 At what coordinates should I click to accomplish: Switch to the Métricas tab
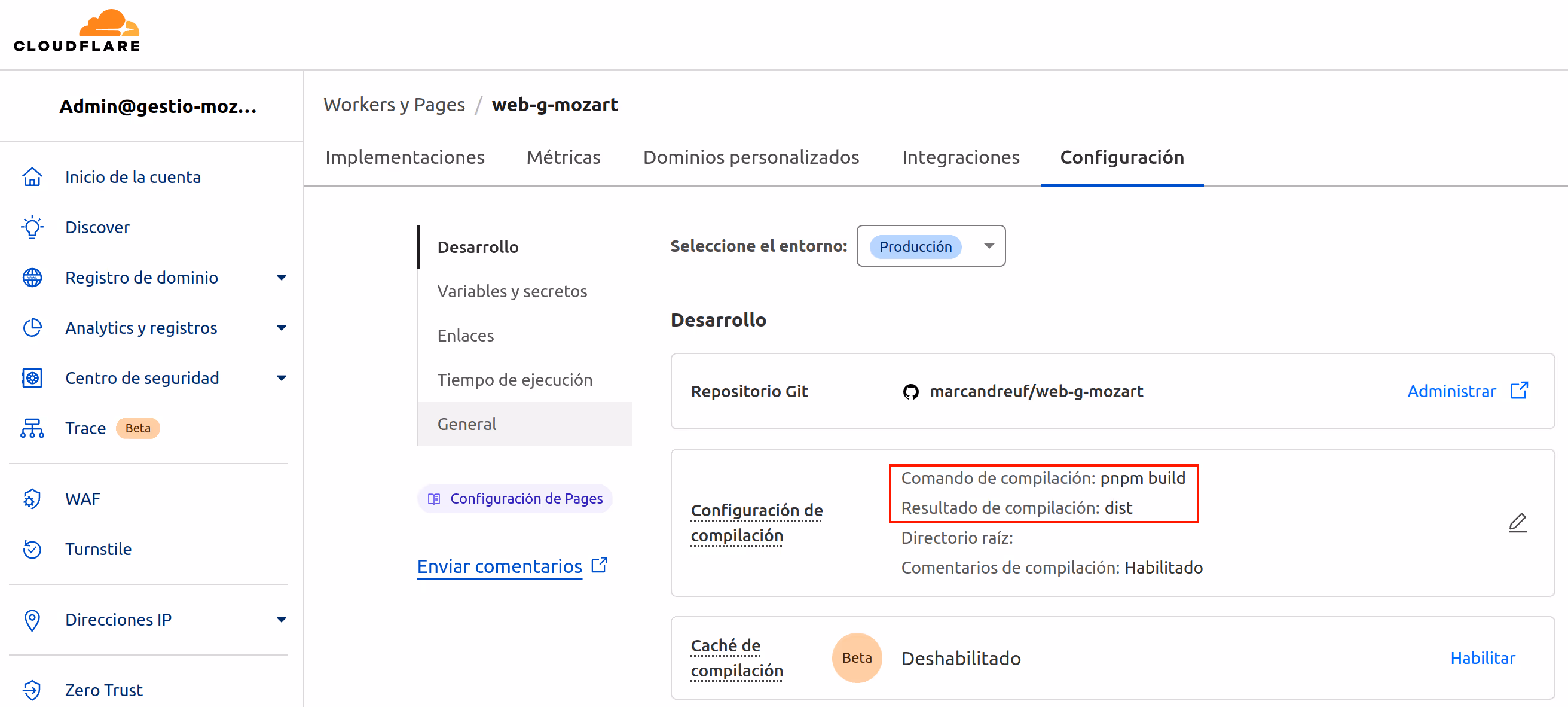[563, 157]
